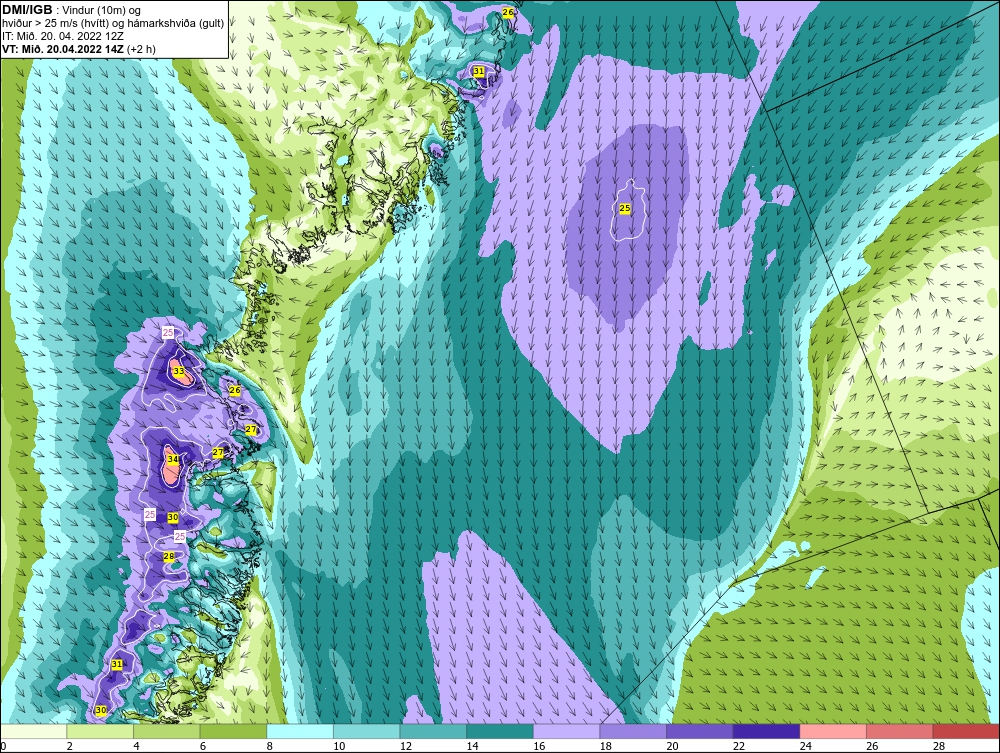1000x753 pixels.
Task: Click the legend scale number 16
Action: (539, 746)
